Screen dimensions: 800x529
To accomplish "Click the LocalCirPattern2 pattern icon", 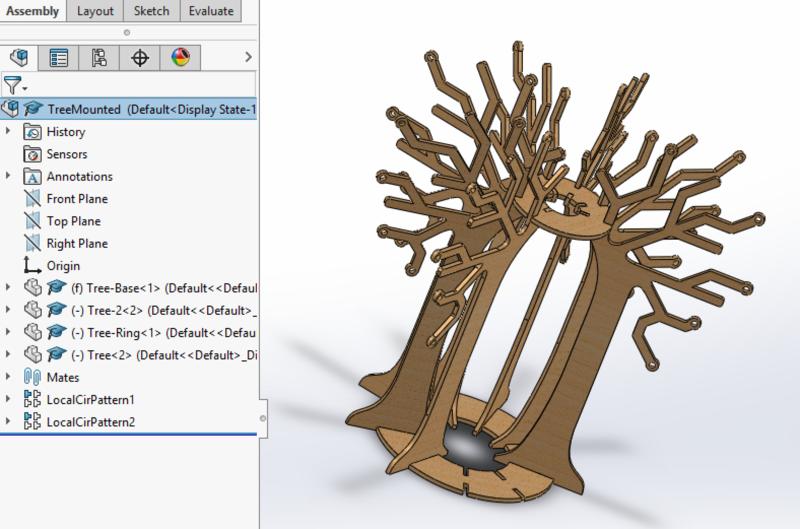I will (32, 421).
